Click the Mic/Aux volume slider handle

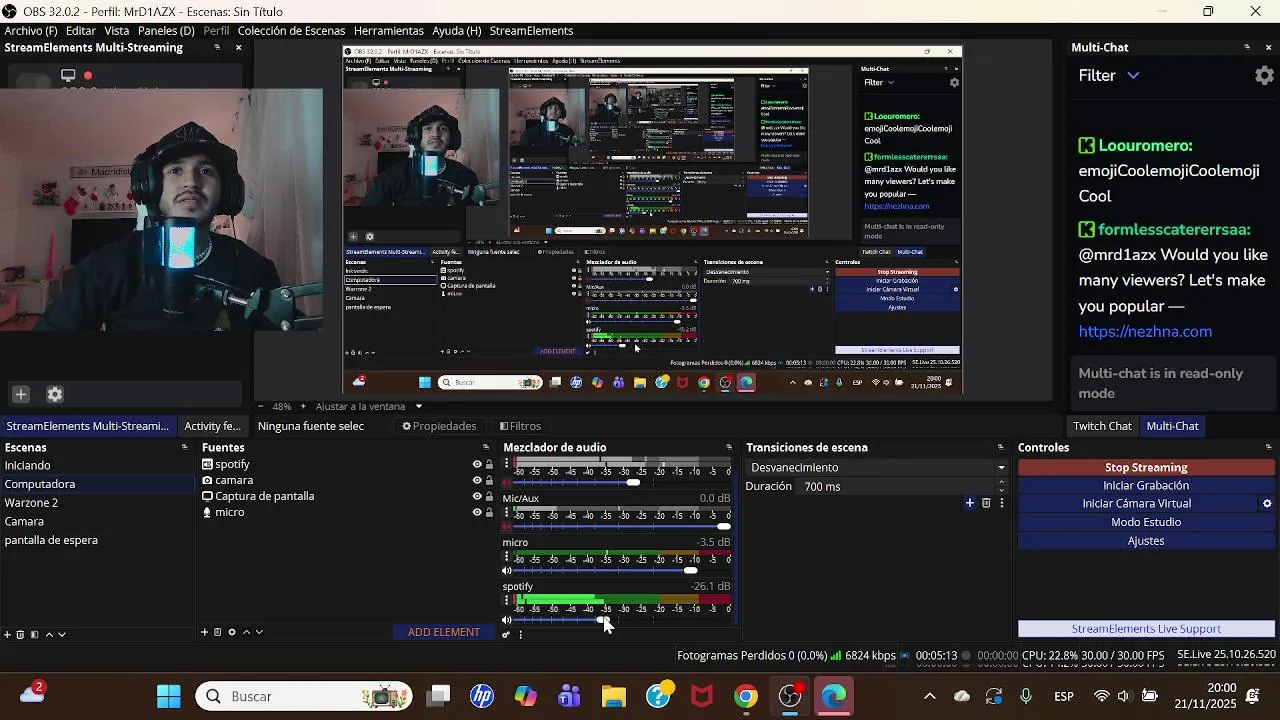pyautogui.click(x=723, y=527)
